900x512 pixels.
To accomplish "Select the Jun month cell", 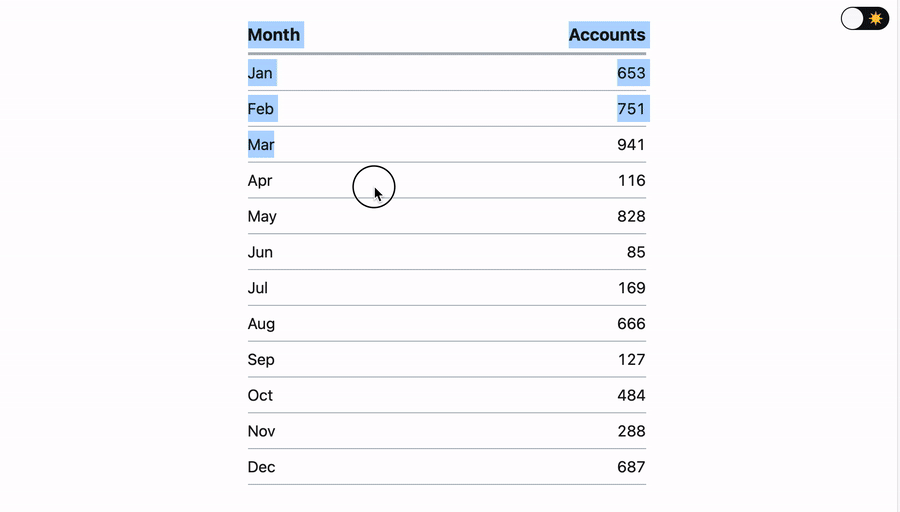I will click(260, 253).
